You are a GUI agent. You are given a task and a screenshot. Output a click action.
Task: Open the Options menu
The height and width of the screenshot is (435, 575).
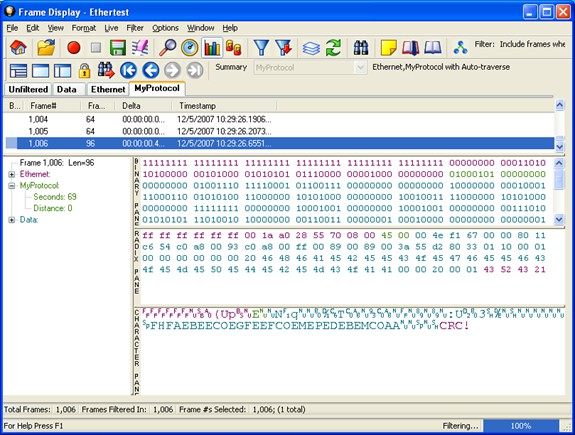[165, 28]
